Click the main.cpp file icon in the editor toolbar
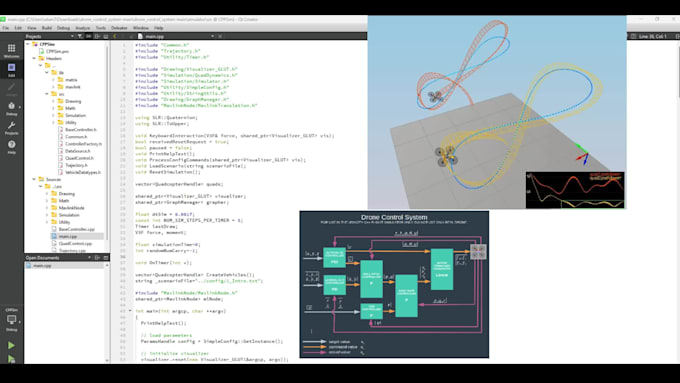The height and width of the screenshot is (383, 680). pos(140,36)
